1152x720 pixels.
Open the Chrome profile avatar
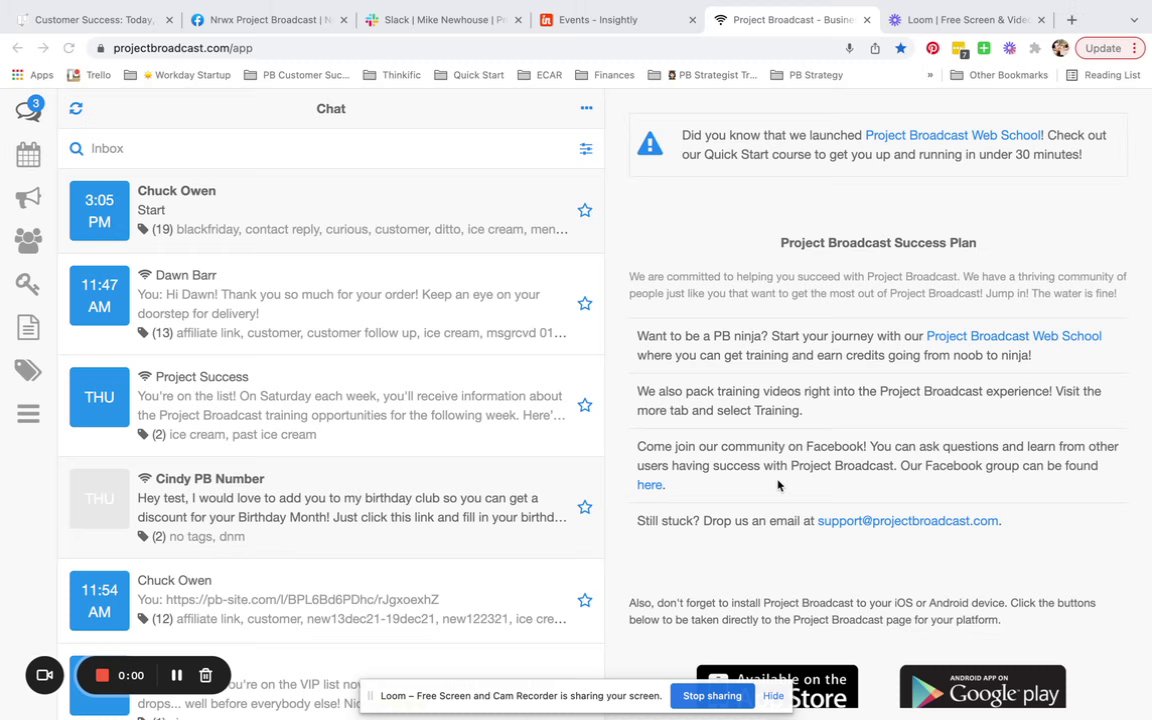(1060, 48)
